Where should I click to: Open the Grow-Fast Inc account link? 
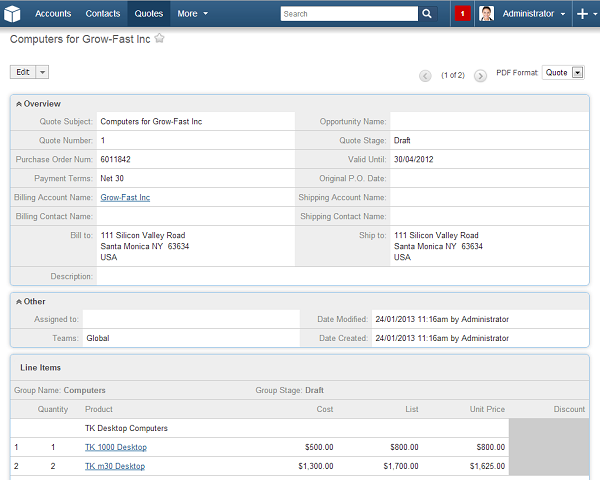(125, 198)
